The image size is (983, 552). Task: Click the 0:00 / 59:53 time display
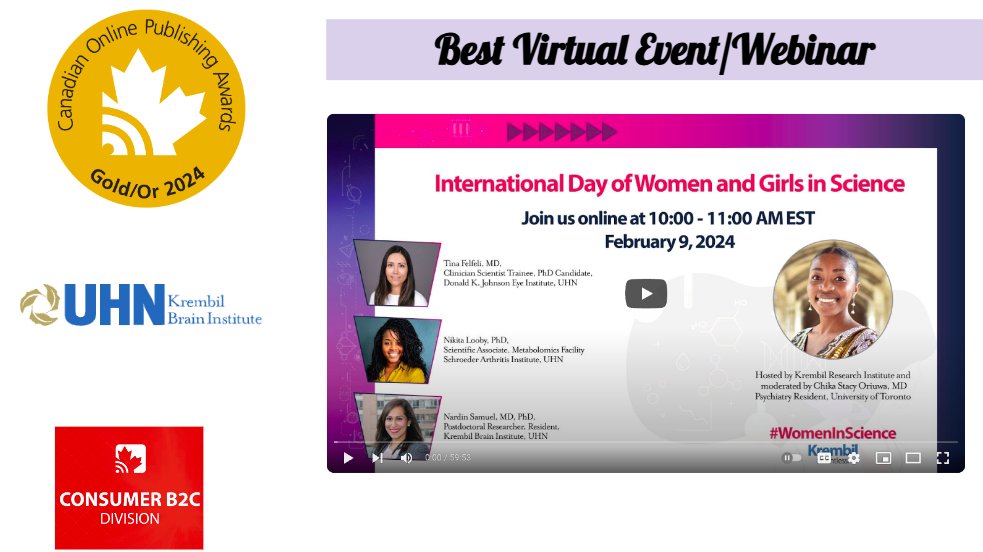[x=448, y=458]
